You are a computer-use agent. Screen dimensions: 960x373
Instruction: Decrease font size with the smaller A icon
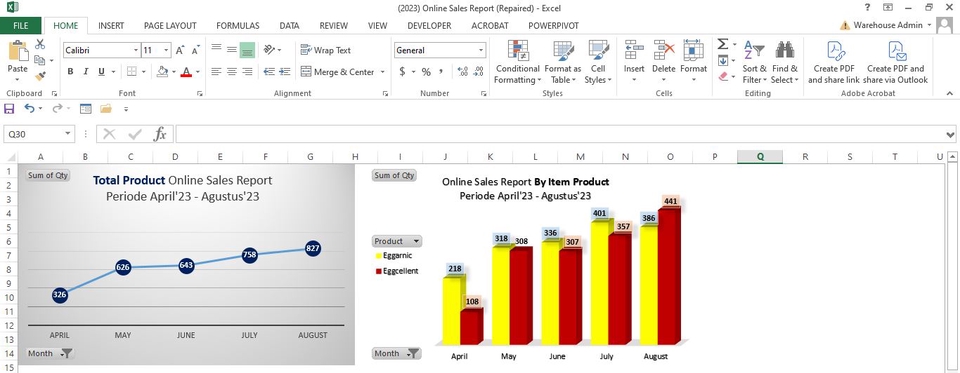coord(195,50)
